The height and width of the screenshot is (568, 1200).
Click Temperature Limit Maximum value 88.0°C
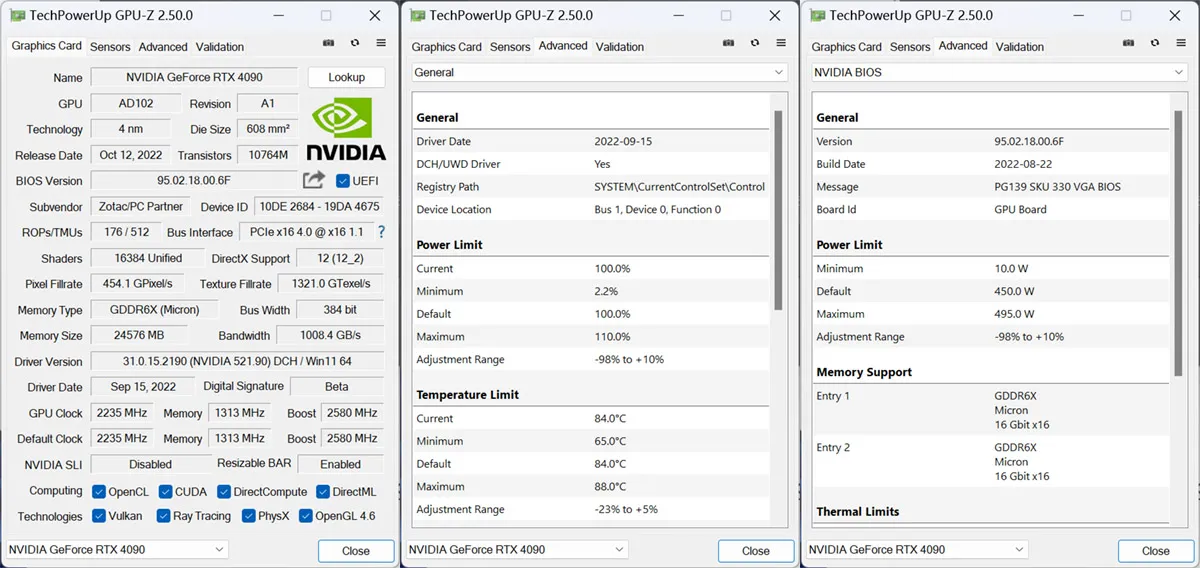click(x=610, y=487)
